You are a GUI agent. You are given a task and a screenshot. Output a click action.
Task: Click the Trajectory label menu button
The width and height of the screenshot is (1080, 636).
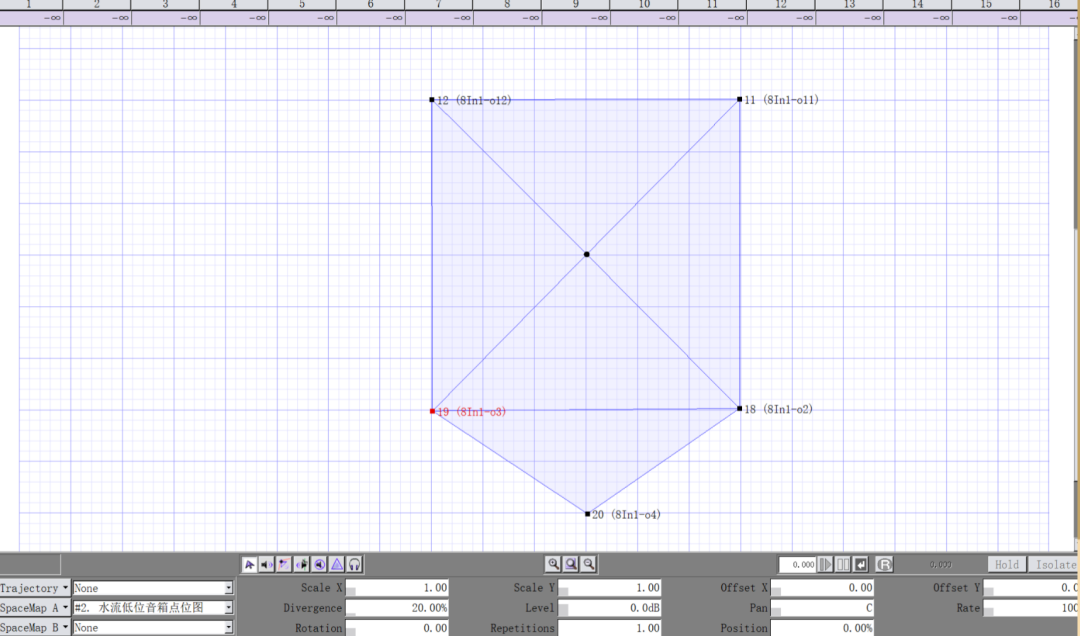click(35, 589)
